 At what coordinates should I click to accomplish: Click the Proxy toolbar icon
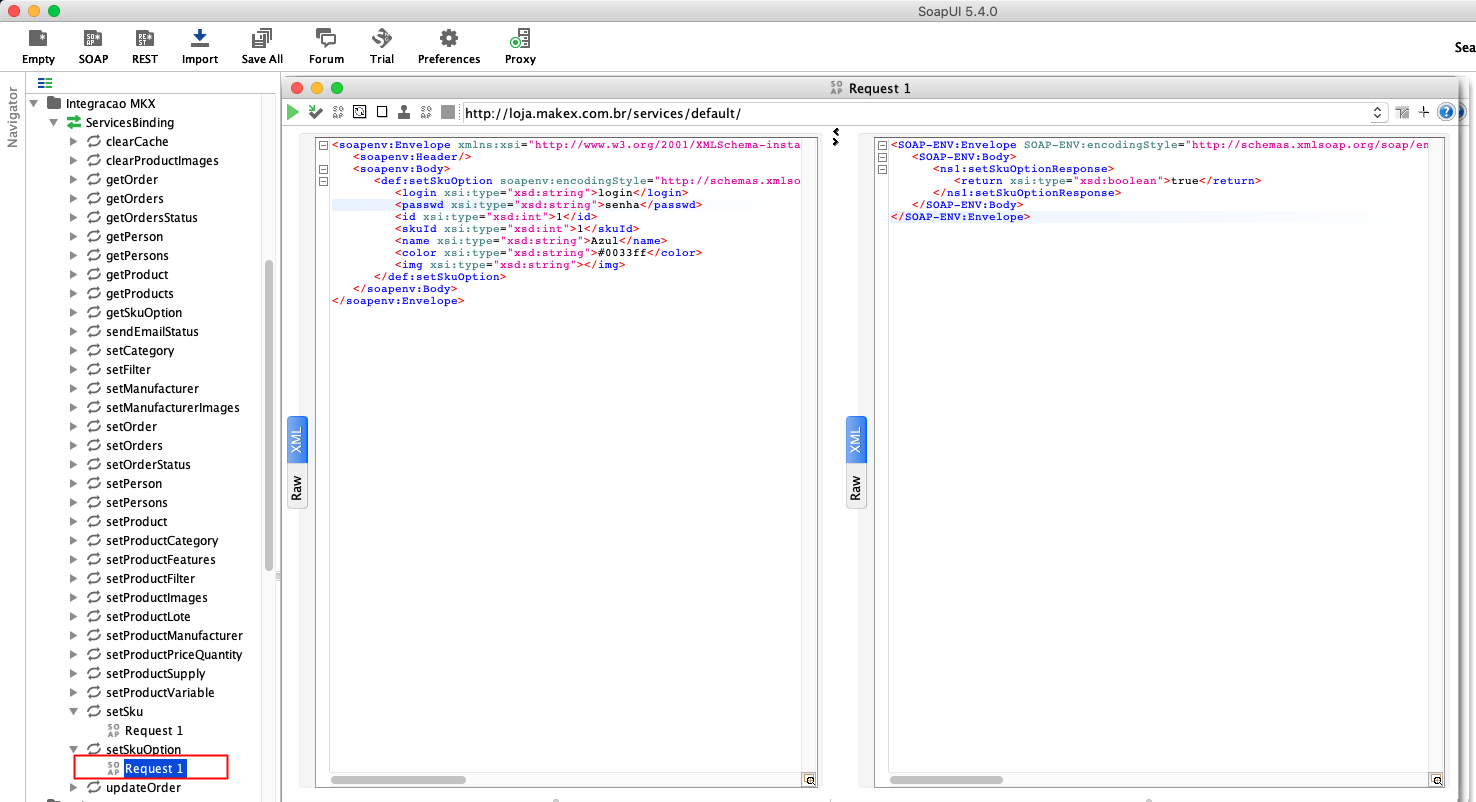pyautogui.click(x=520, y=45)
